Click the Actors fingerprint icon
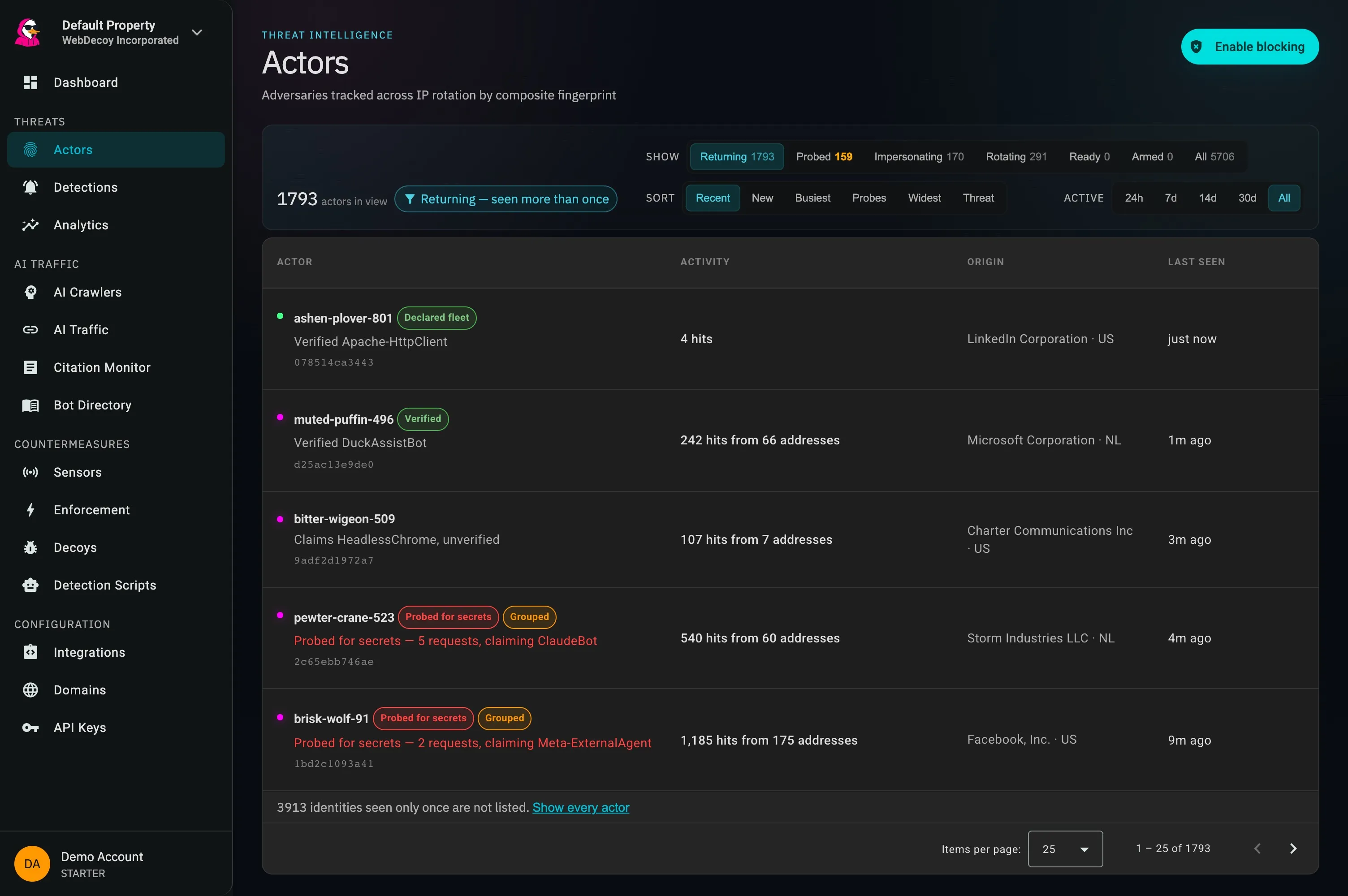 (x=30, y=150)
